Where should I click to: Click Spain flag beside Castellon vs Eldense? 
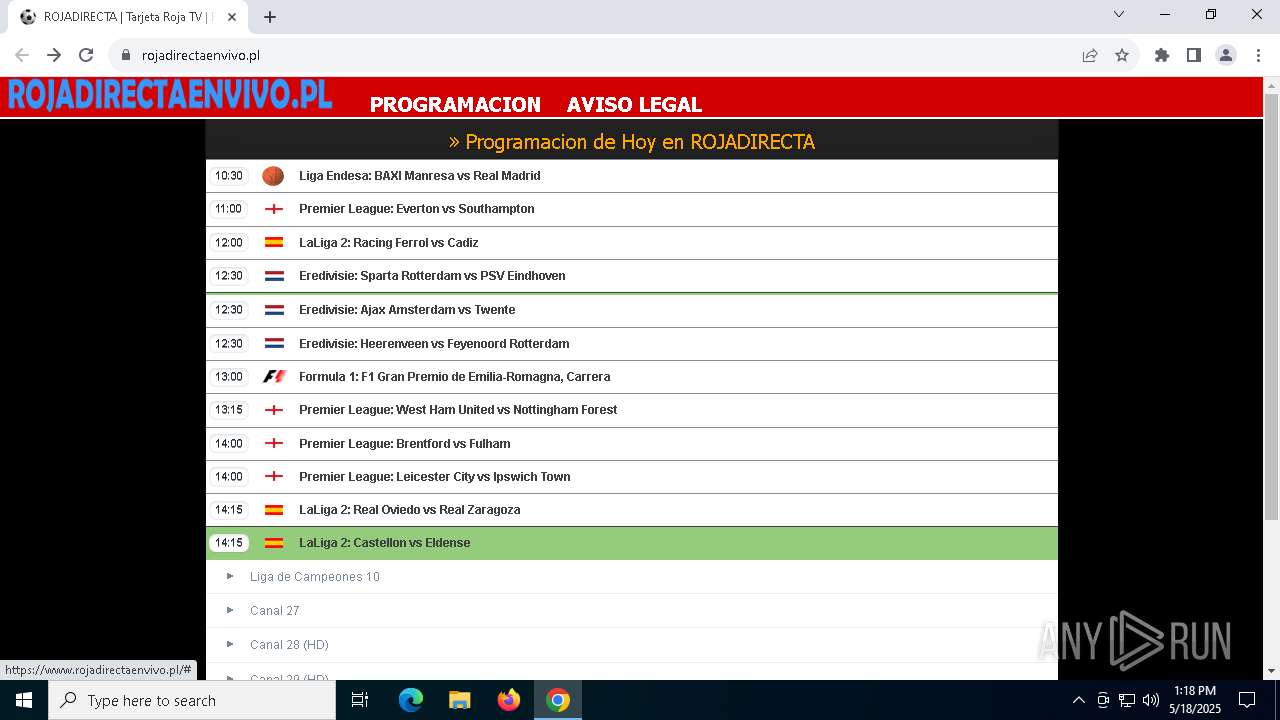[x=274, y=543]
